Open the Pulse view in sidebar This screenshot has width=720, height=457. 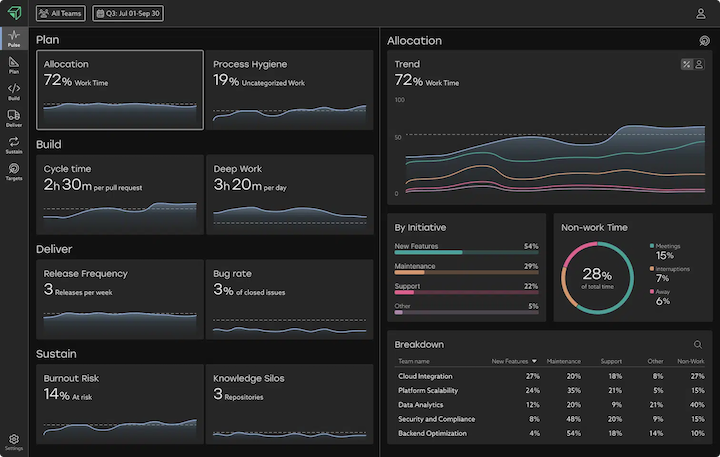click(13, 39)
